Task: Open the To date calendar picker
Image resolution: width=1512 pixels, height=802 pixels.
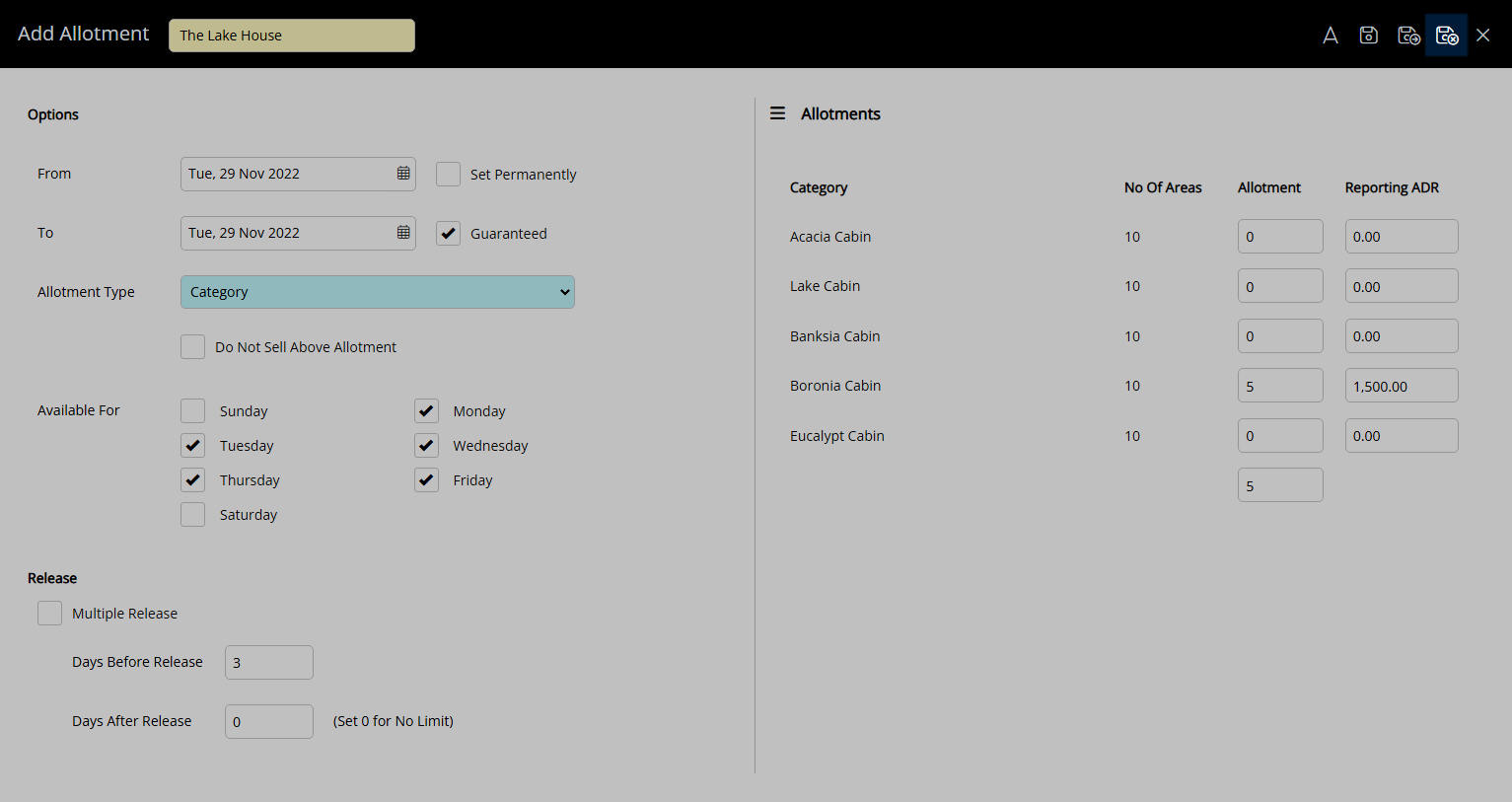Action: point(403,233)
